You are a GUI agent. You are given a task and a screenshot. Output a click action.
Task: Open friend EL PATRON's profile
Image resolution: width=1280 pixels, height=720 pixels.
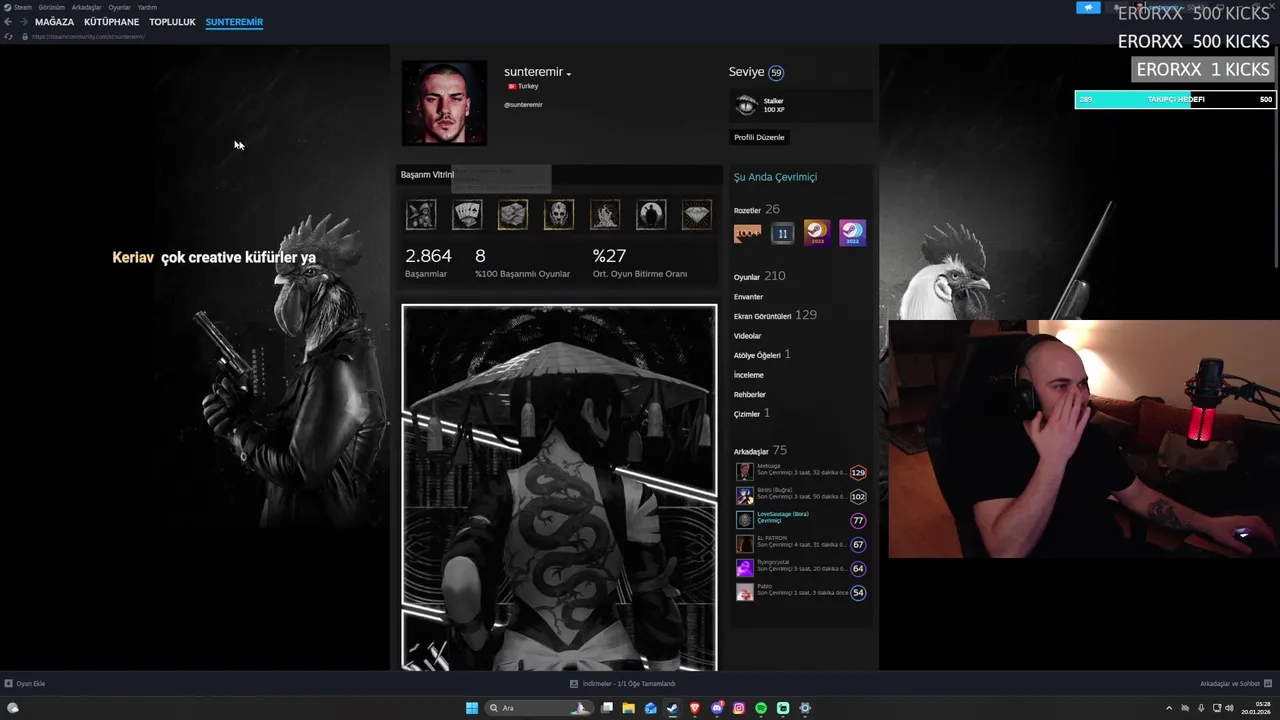point(801,544)
